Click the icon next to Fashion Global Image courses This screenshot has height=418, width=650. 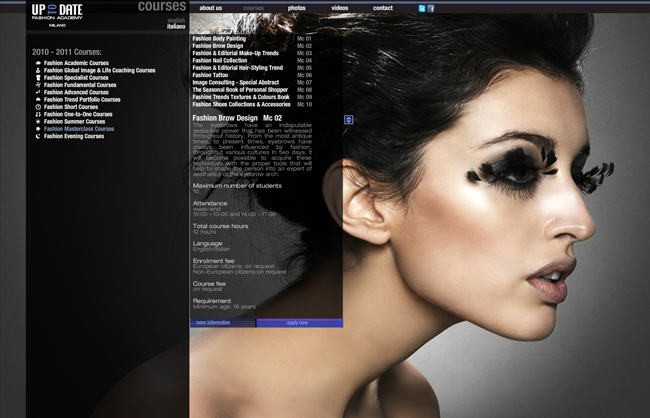[38, 70]
